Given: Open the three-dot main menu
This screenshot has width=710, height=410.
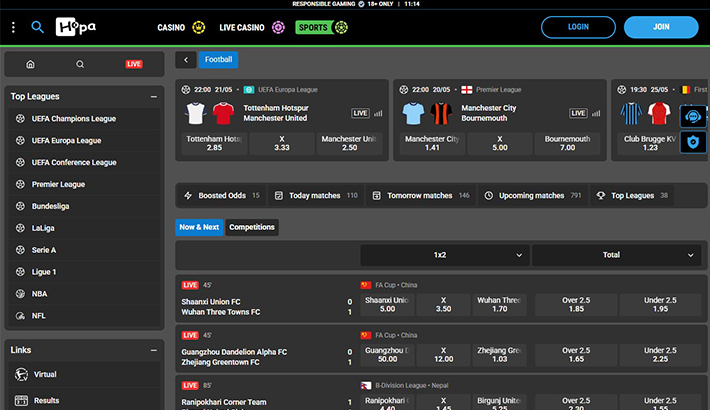Looking at the screenshot, I should click(13, 28).
